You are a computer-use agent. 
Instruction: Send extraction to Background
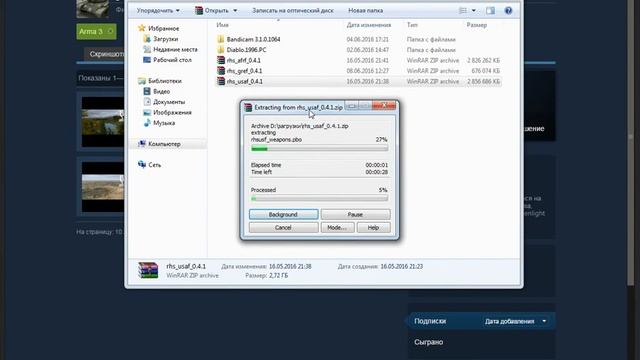coord(283,214)
